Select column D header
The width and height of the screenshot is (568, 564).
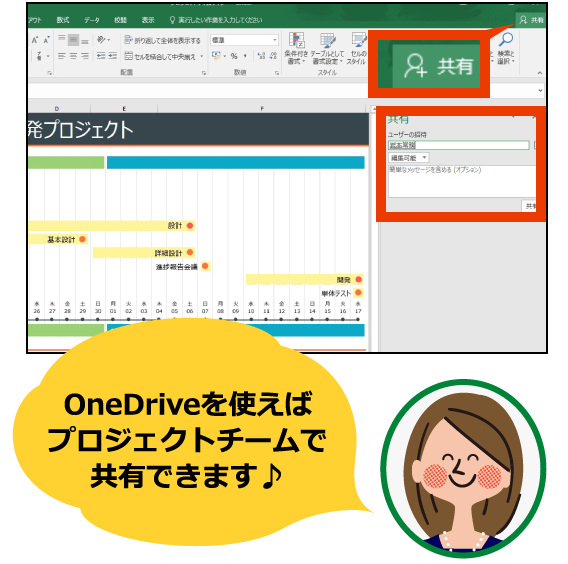[57, 108]
